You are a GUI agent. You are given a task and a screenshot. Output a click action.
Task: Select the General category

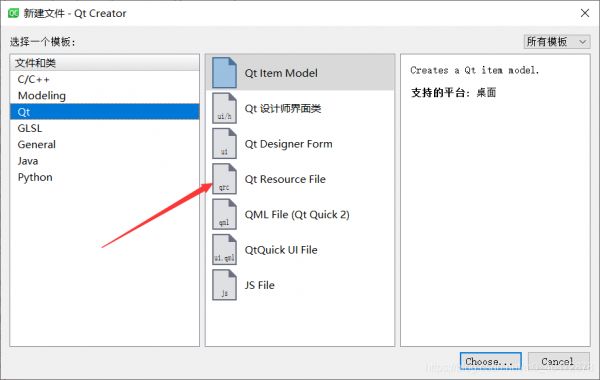tap(104, 144)
